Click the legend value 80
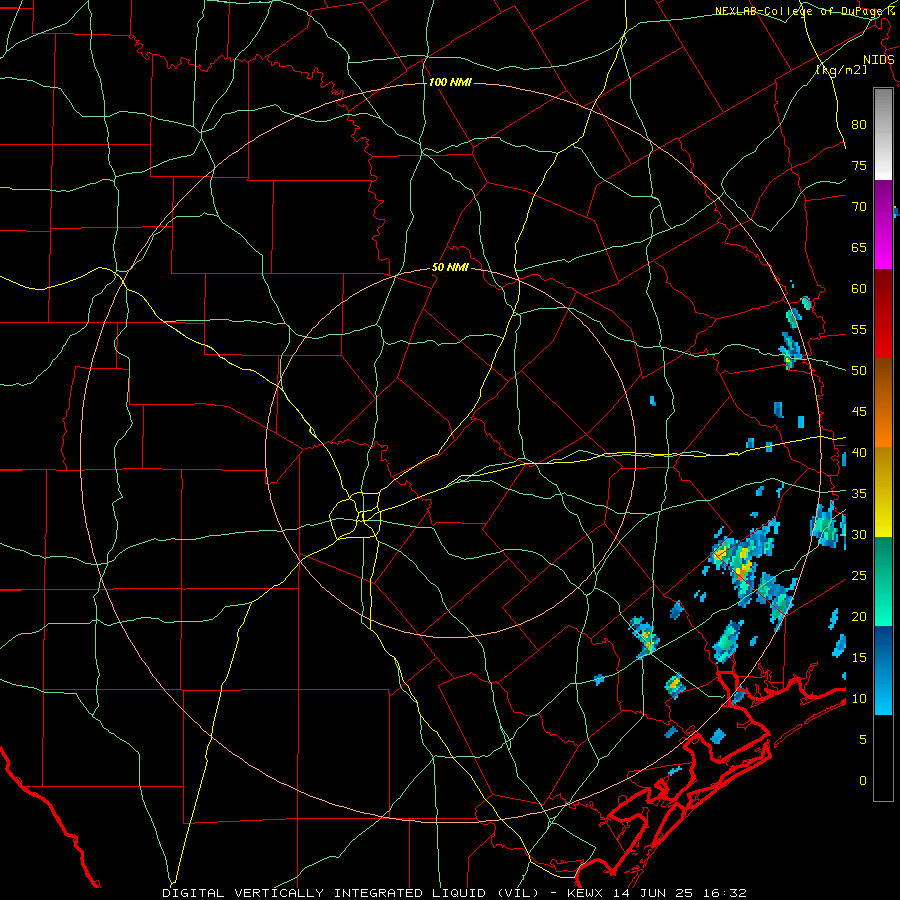The height and width of the screenshot is (900, 900). tap(859, 125)
